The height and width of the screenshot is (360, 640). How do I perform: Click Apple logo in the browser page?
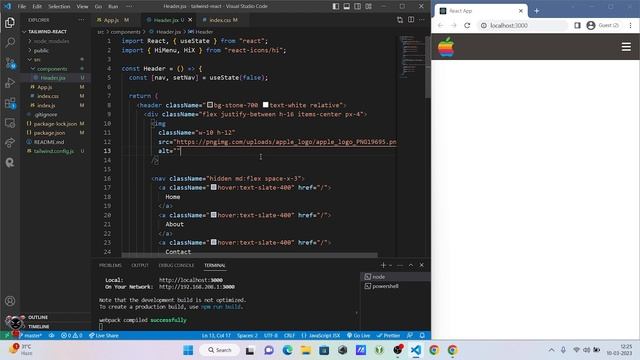pos(446,47)
